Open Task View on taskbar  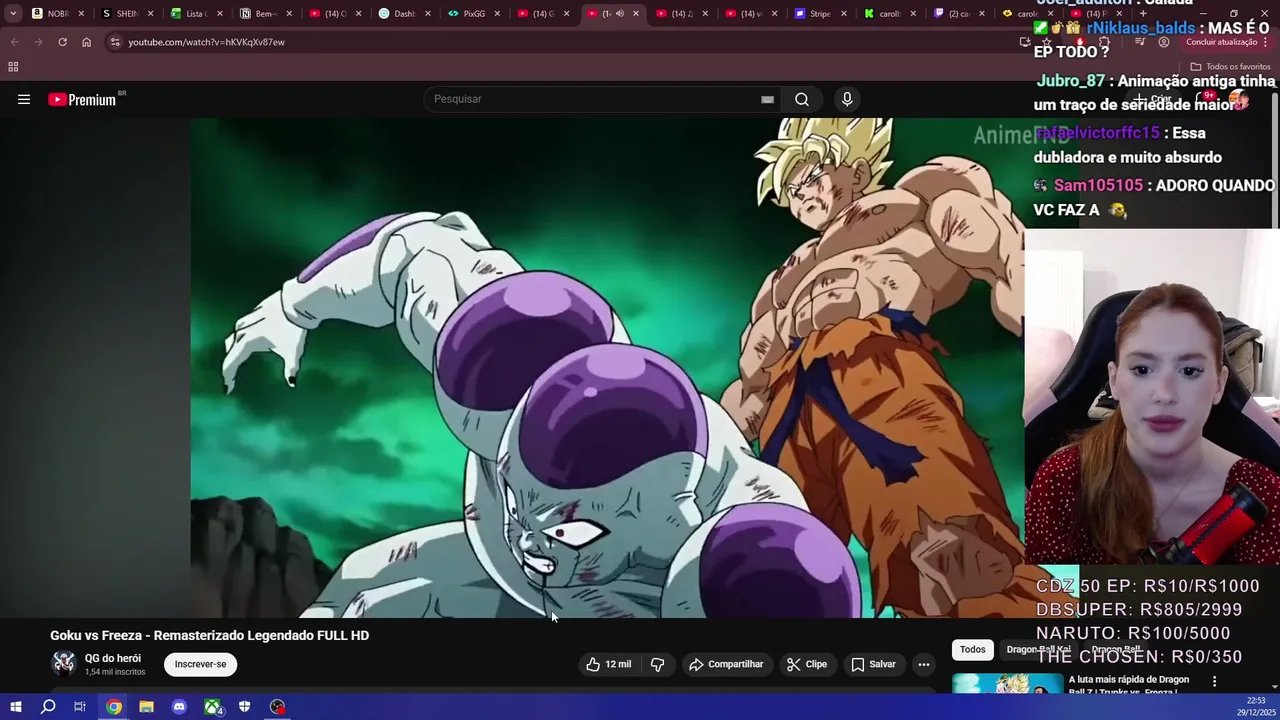(x=80, y=707)
